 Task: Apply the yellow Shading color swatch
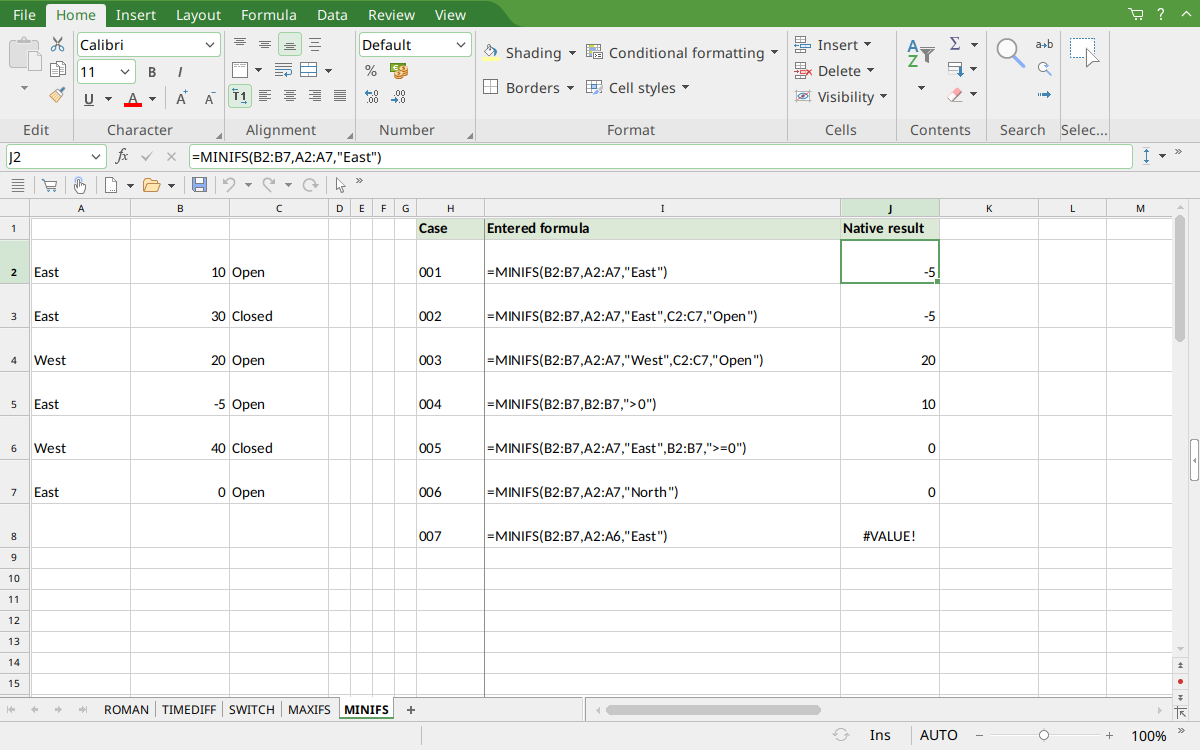491,53
